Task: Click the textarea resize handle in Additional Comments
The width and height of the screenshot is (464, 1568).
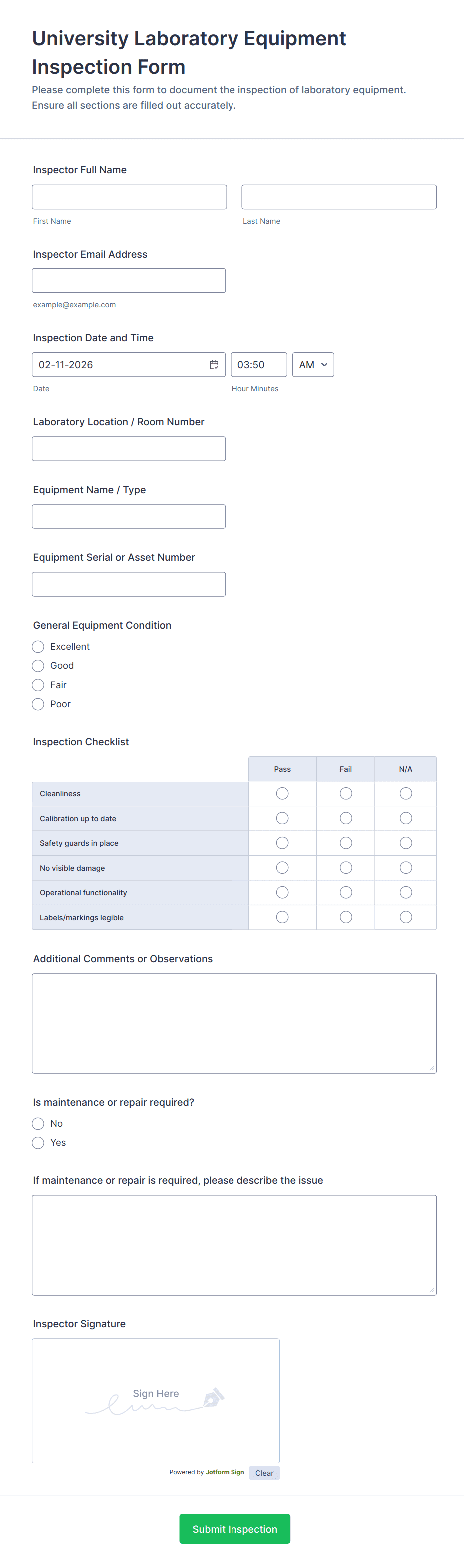Action: pyautogui.click(x=431, y=1068)
